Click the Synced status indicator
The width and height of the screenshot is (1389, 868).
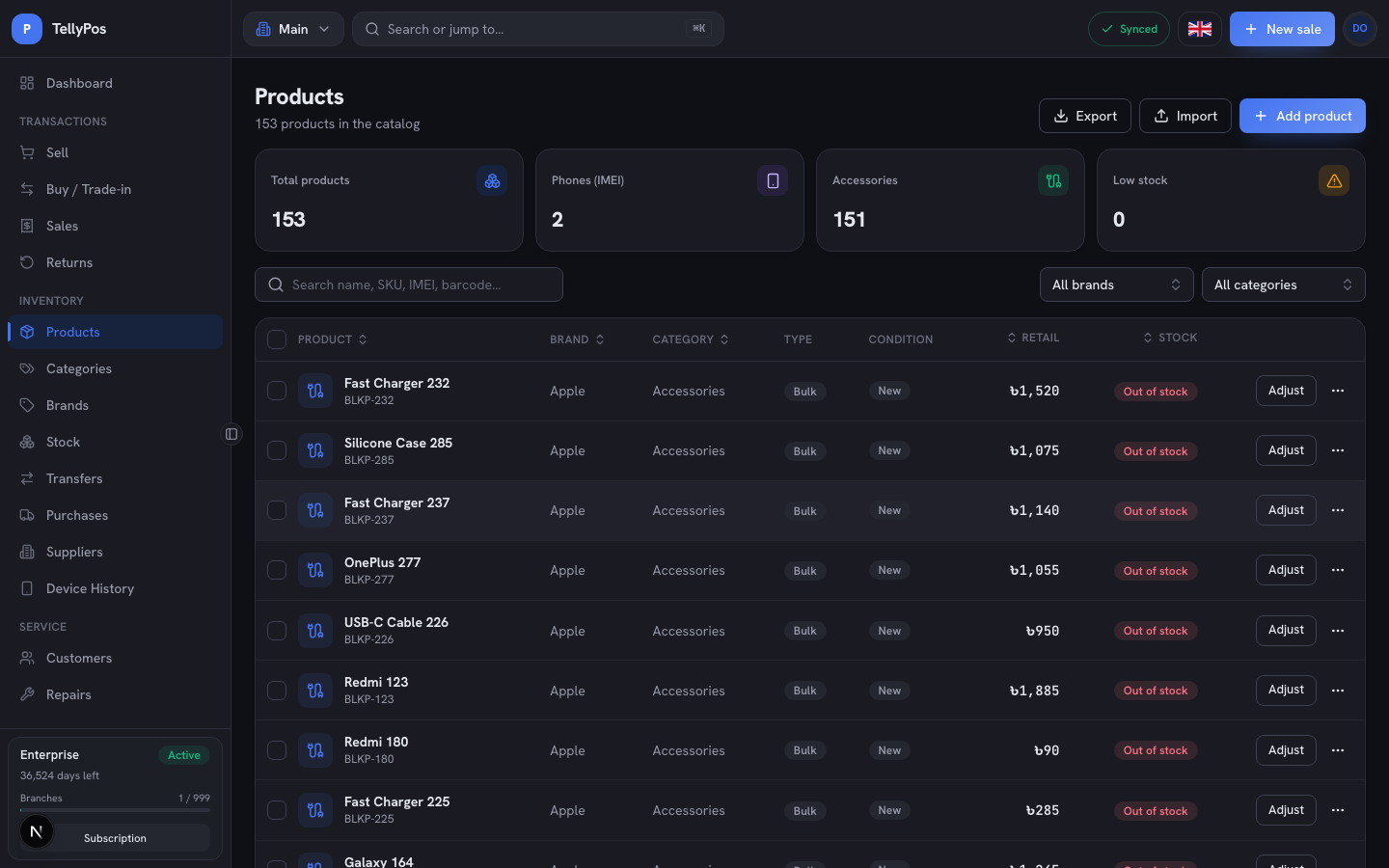click(1129, 29)
